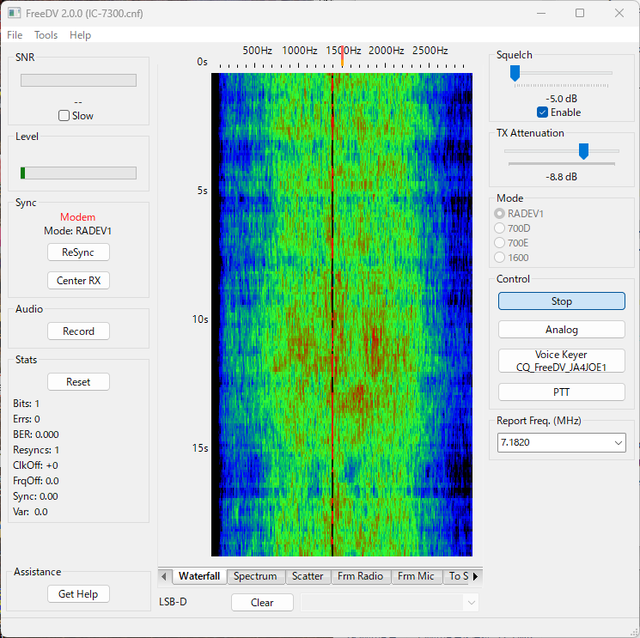Click the 'ClkOff: +0' stat
Viewport: 640px width, 638px height.
tap(36, 465)
